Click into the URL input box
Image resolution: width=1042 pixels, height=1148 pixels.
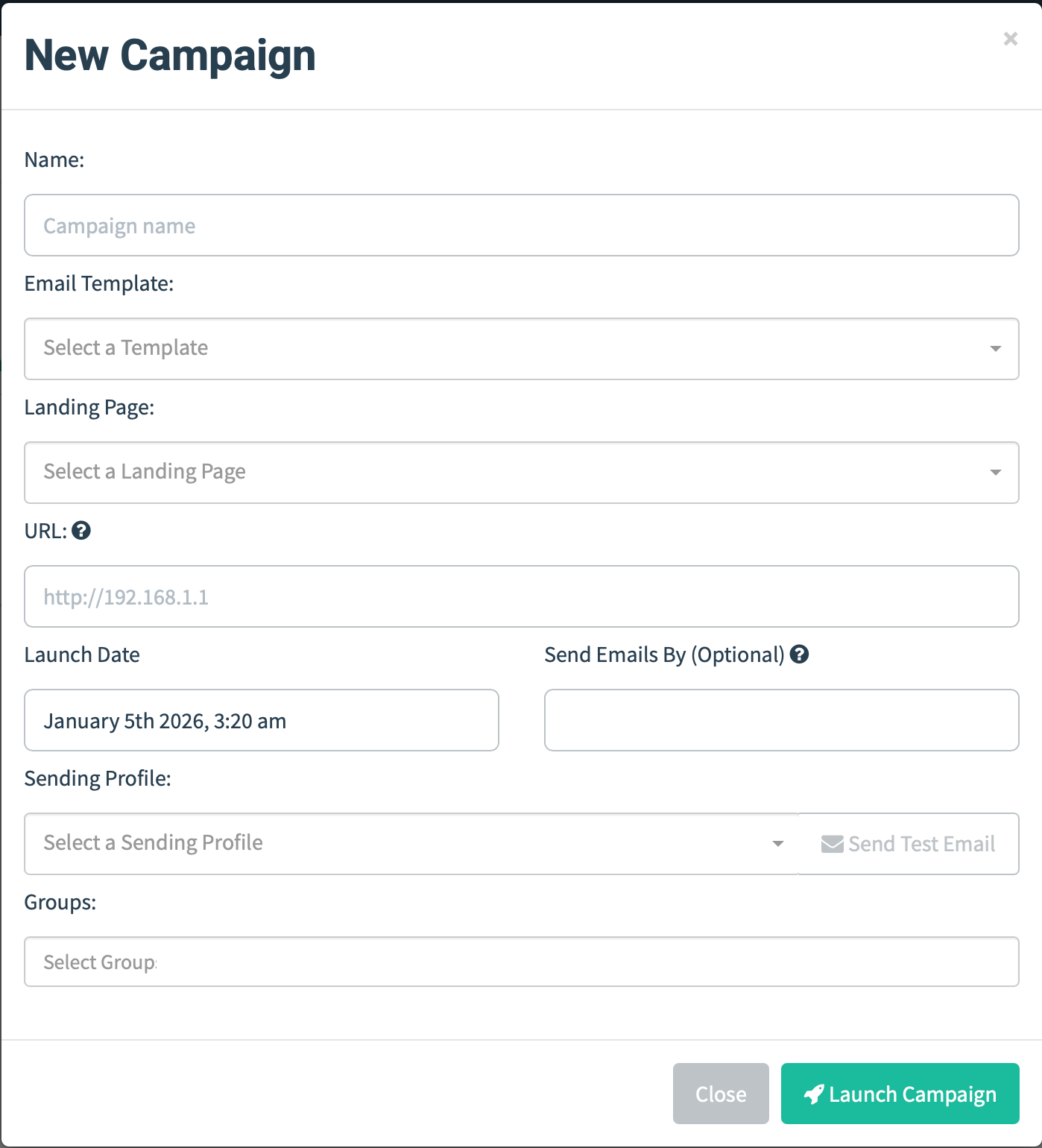pyautogui.click(x=521, y=596)
